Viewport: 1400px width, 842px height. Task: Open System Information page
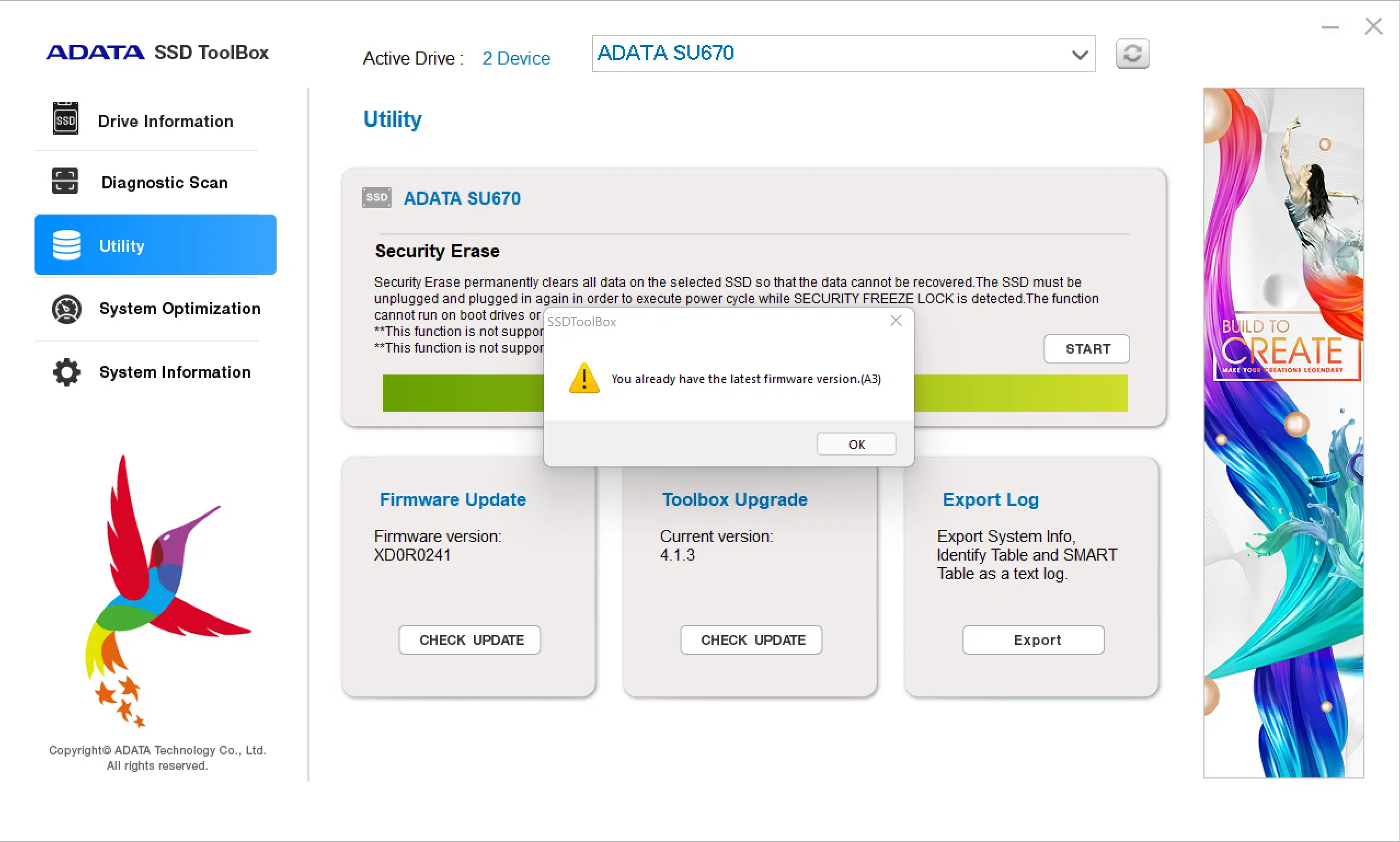pyautogui.click(x=146, y=372)
